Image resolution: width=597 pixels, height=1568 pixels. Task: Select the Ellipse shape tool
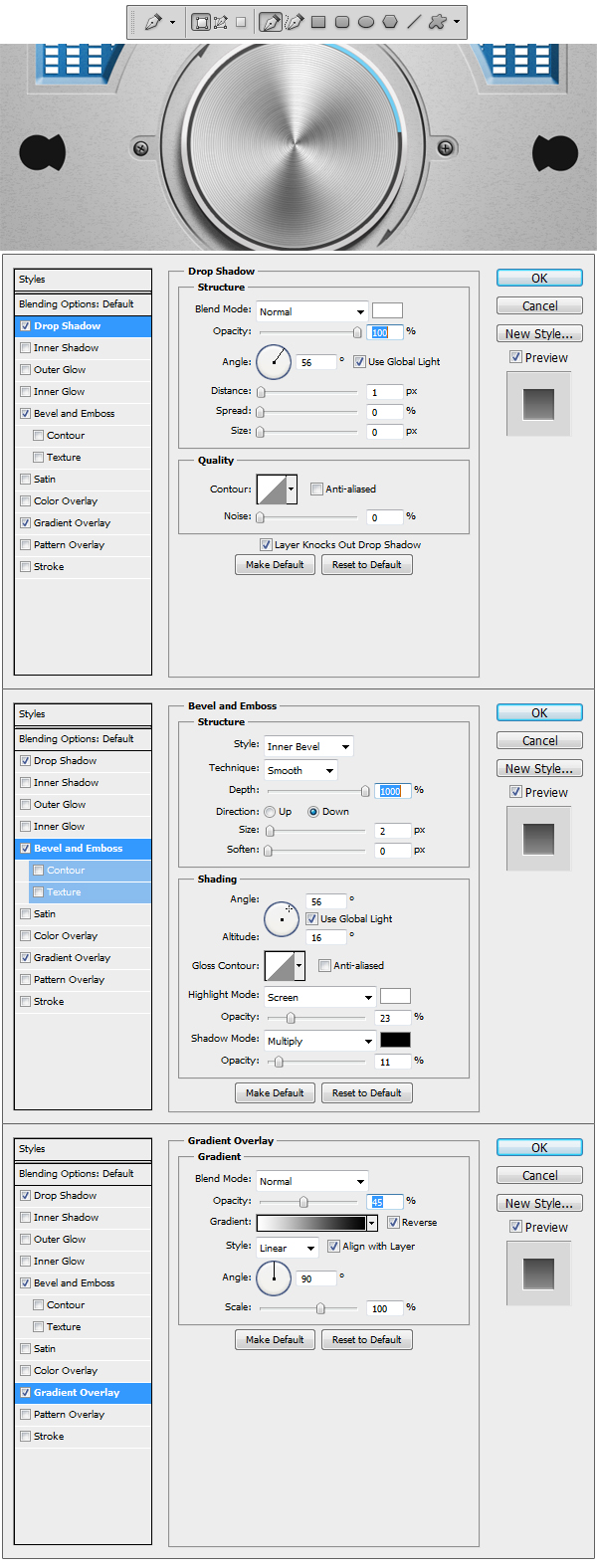pos(366,22)
